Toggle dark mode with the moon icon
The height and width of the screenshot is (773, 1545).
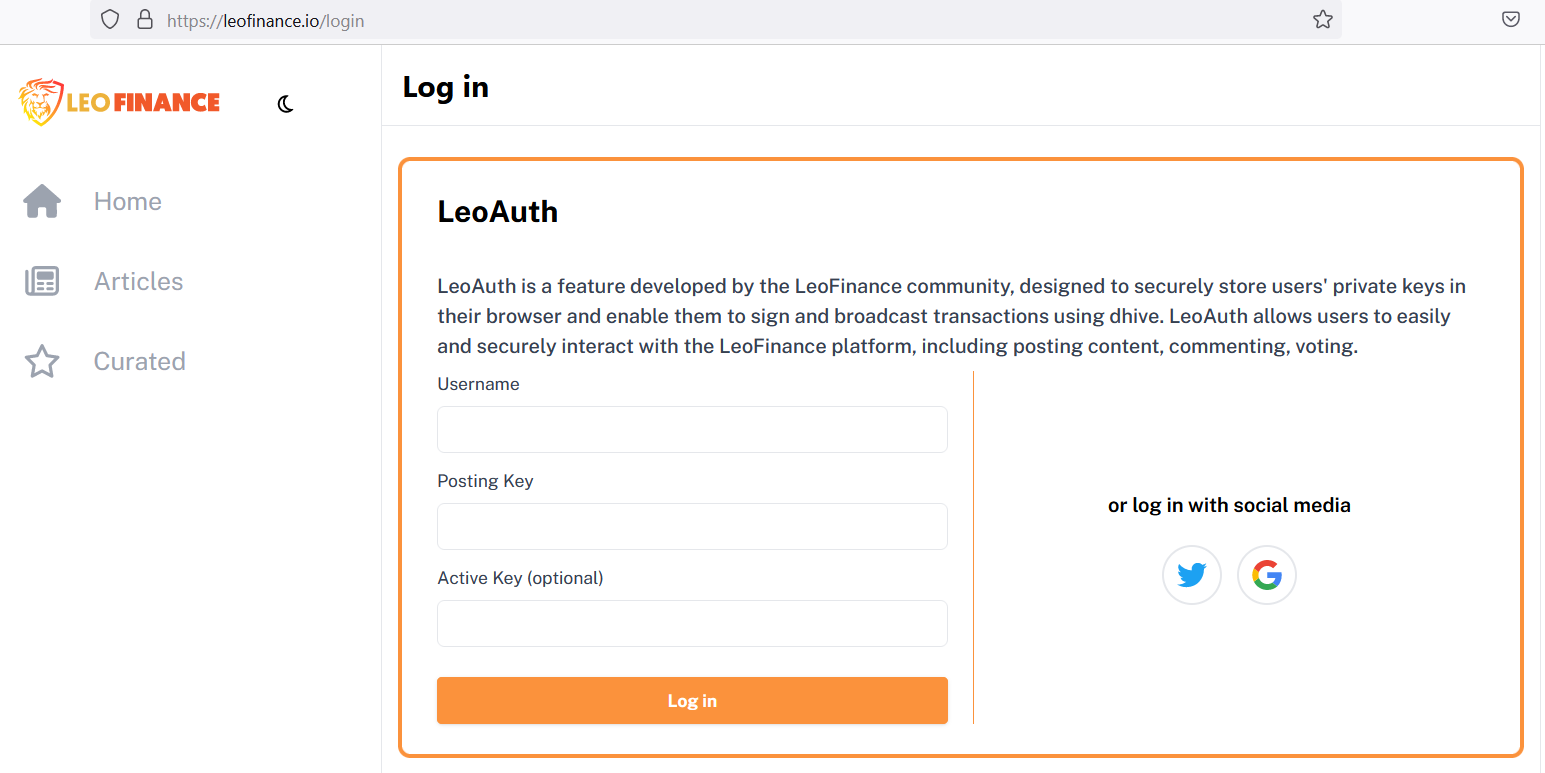coord(285,104)
